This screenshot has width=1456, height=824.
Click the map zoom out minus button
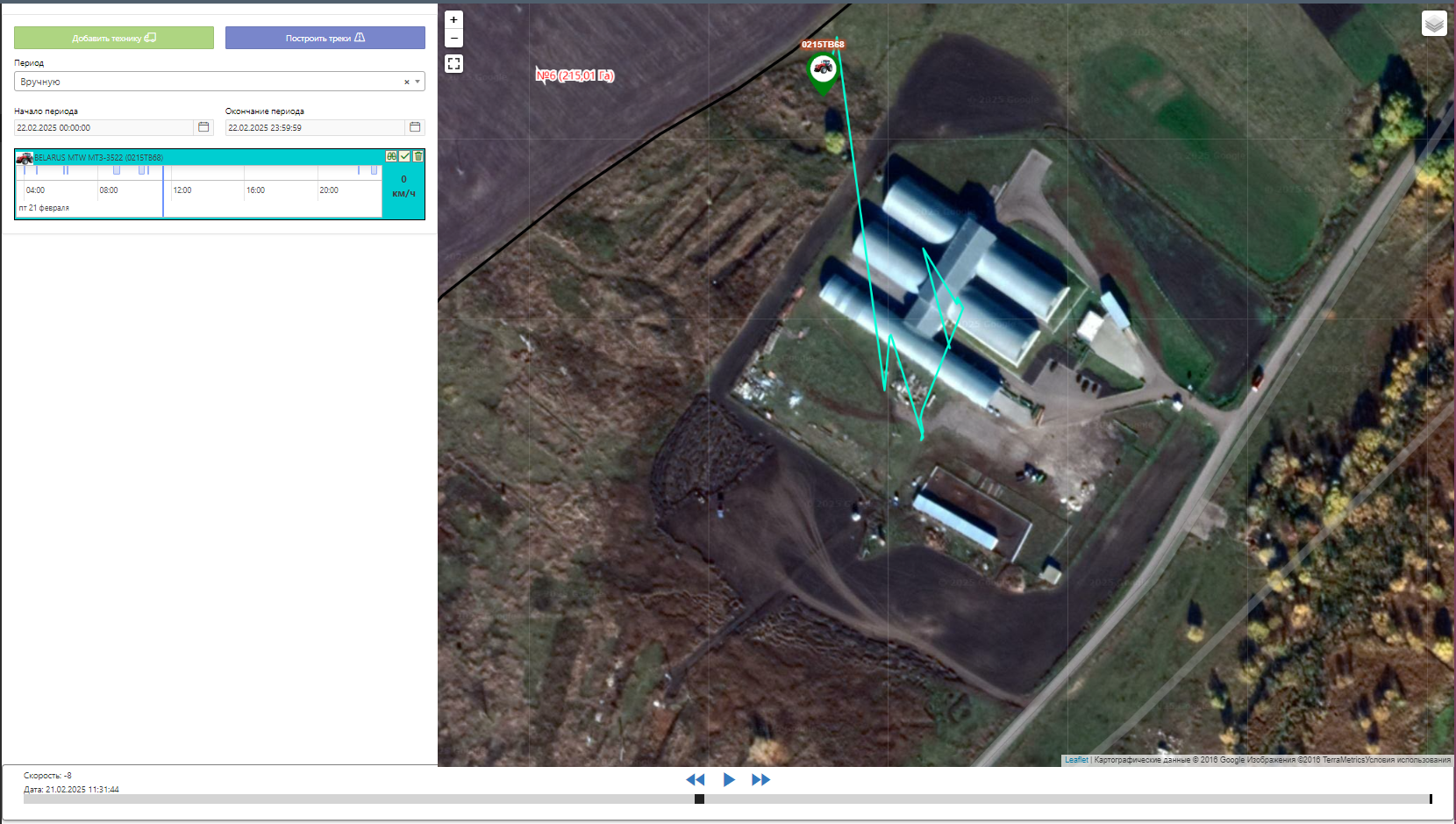click(453, 39)
